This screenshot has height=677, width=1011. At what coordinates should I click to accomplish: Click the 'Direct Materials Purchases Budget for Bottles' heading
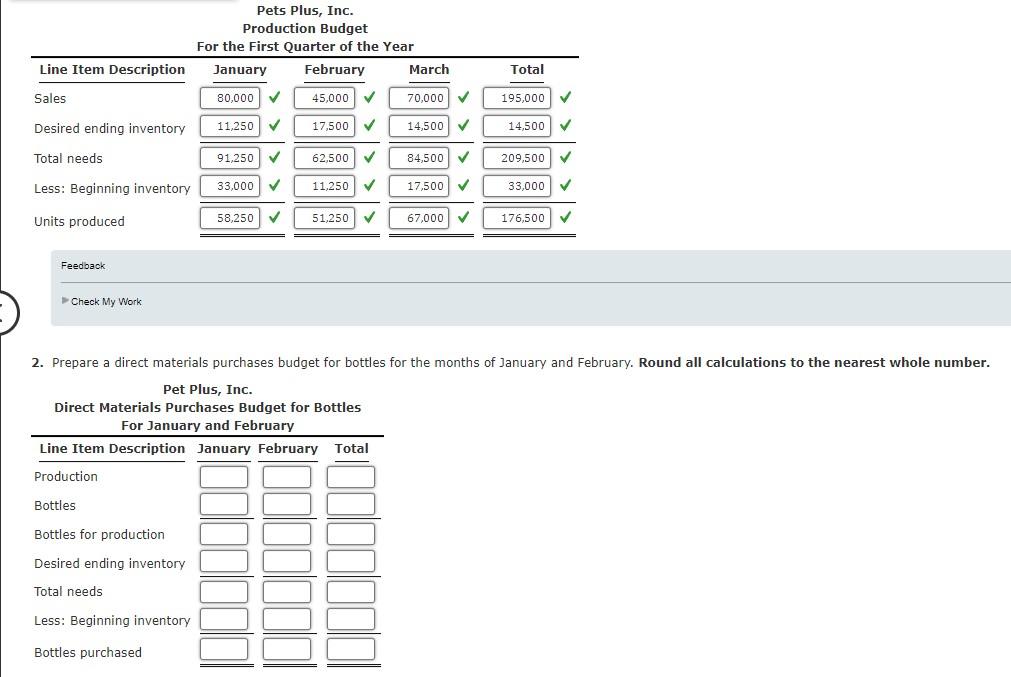(208, 407)
